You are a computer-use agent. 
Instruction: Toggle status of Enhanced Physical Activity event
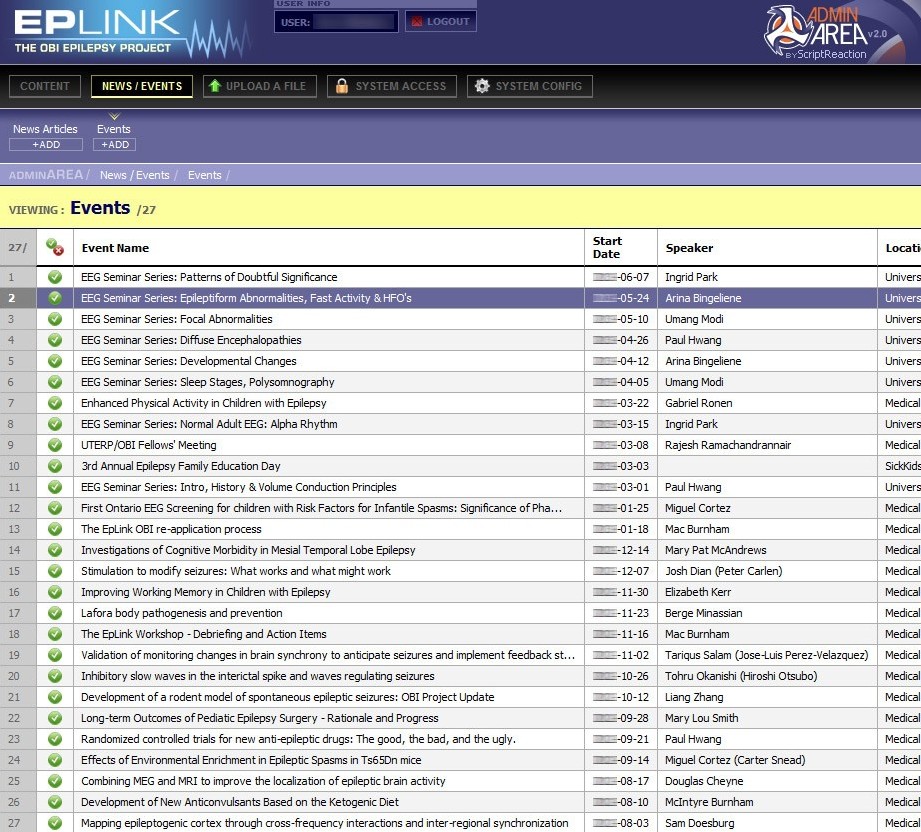tap(55, 403)
